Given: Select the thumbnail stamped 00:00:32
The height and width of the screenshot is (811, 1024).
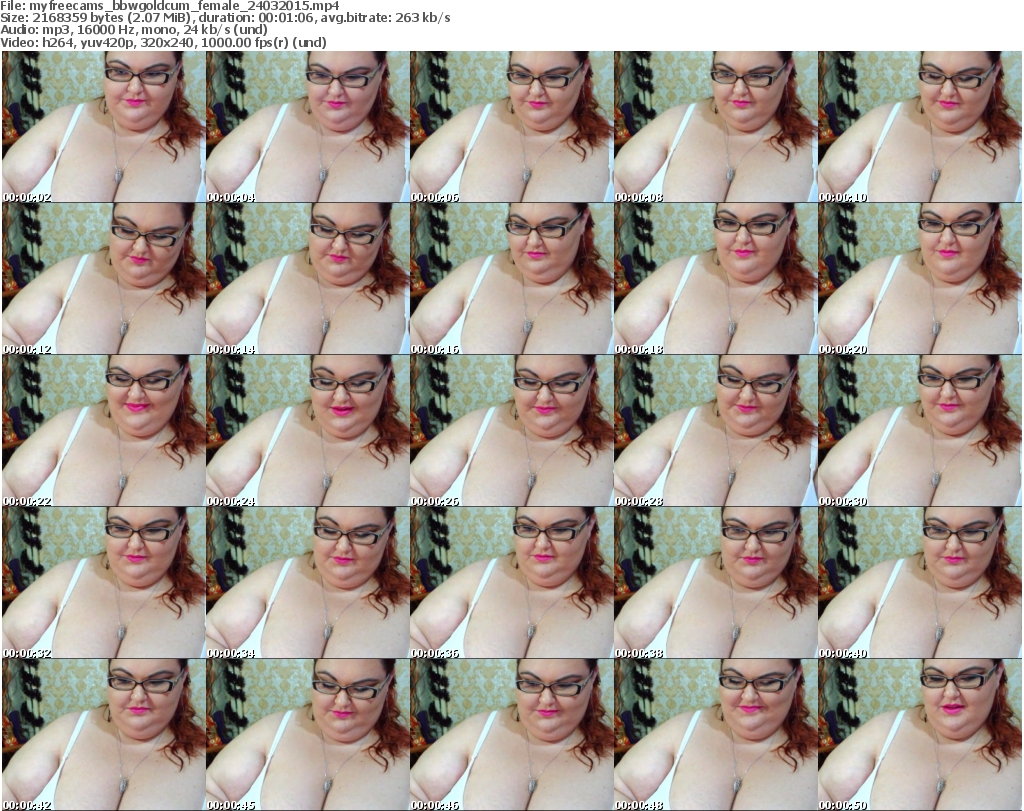Looking at the screenshot, I should 104,583.
